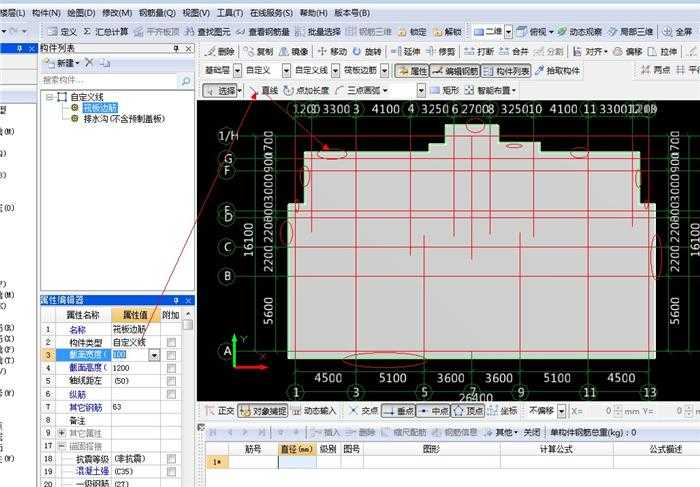
Task: Open the 二维 view mode dropdown
Action: (x=508, y=32)
